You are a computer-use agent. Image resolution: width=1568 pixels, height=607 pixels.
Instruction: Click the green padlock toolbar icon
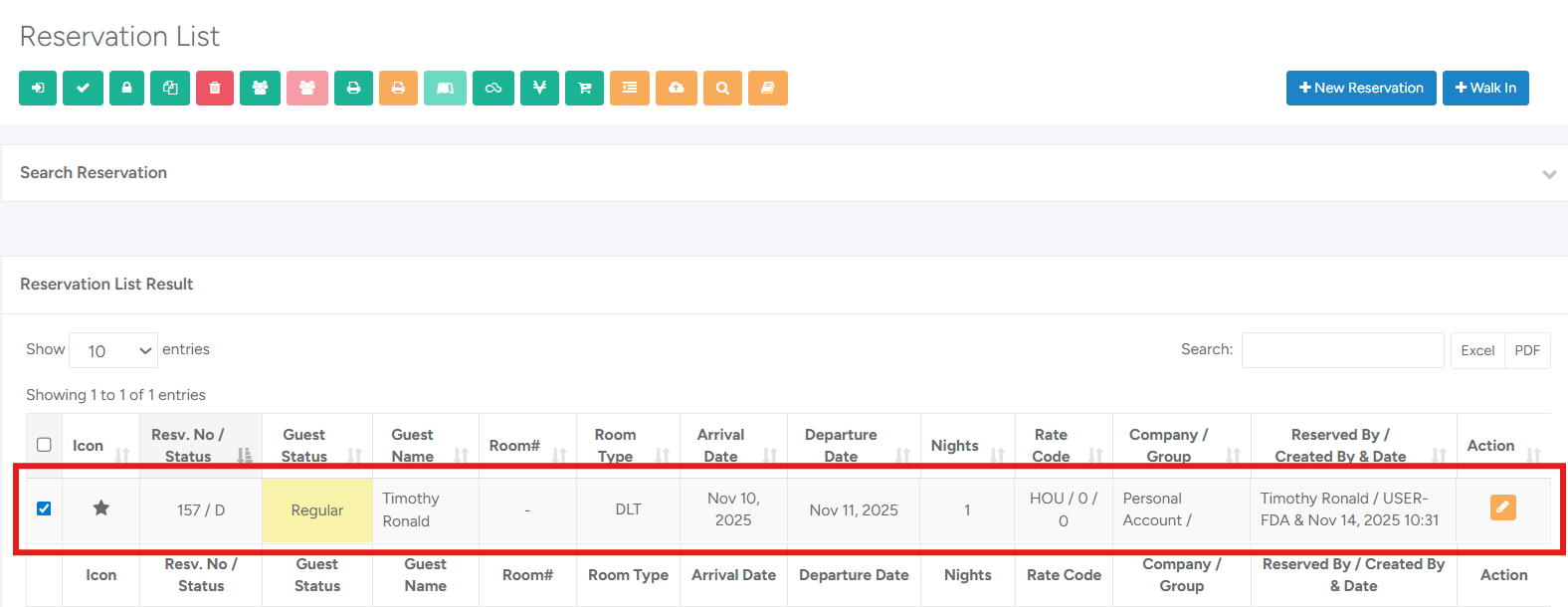coord(126,88)
